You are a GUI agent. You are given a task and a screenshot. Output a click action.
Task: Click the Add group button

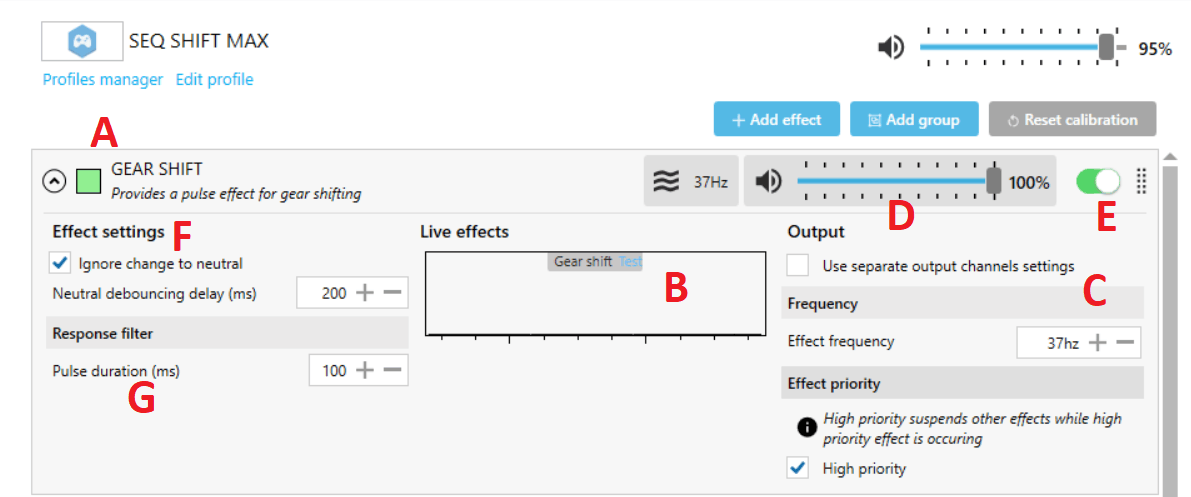[x=913, y=119]
